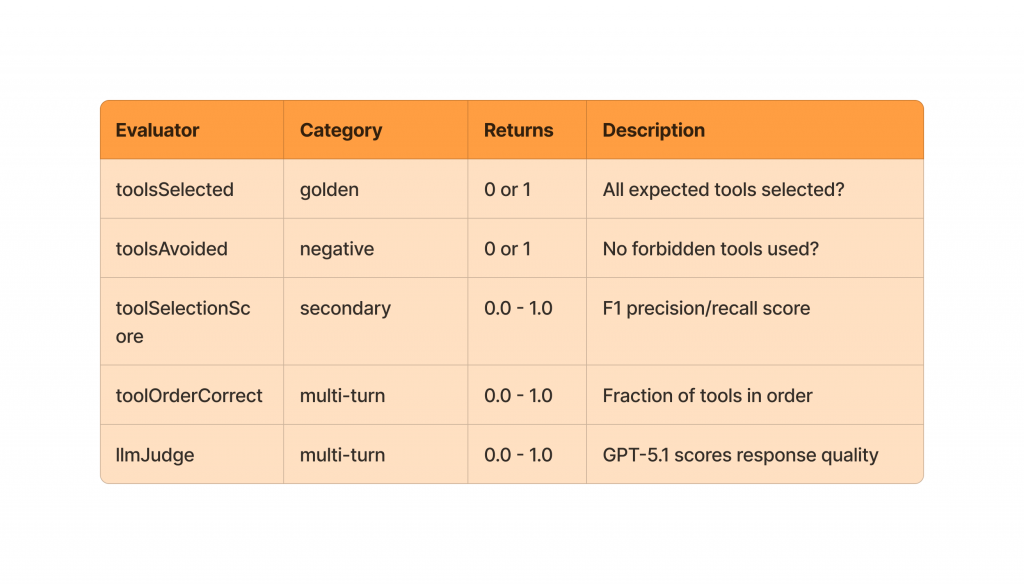1024x584 pixels.
Task: Select the toolsAvoided evaluator cell
Action: [171, 249]
